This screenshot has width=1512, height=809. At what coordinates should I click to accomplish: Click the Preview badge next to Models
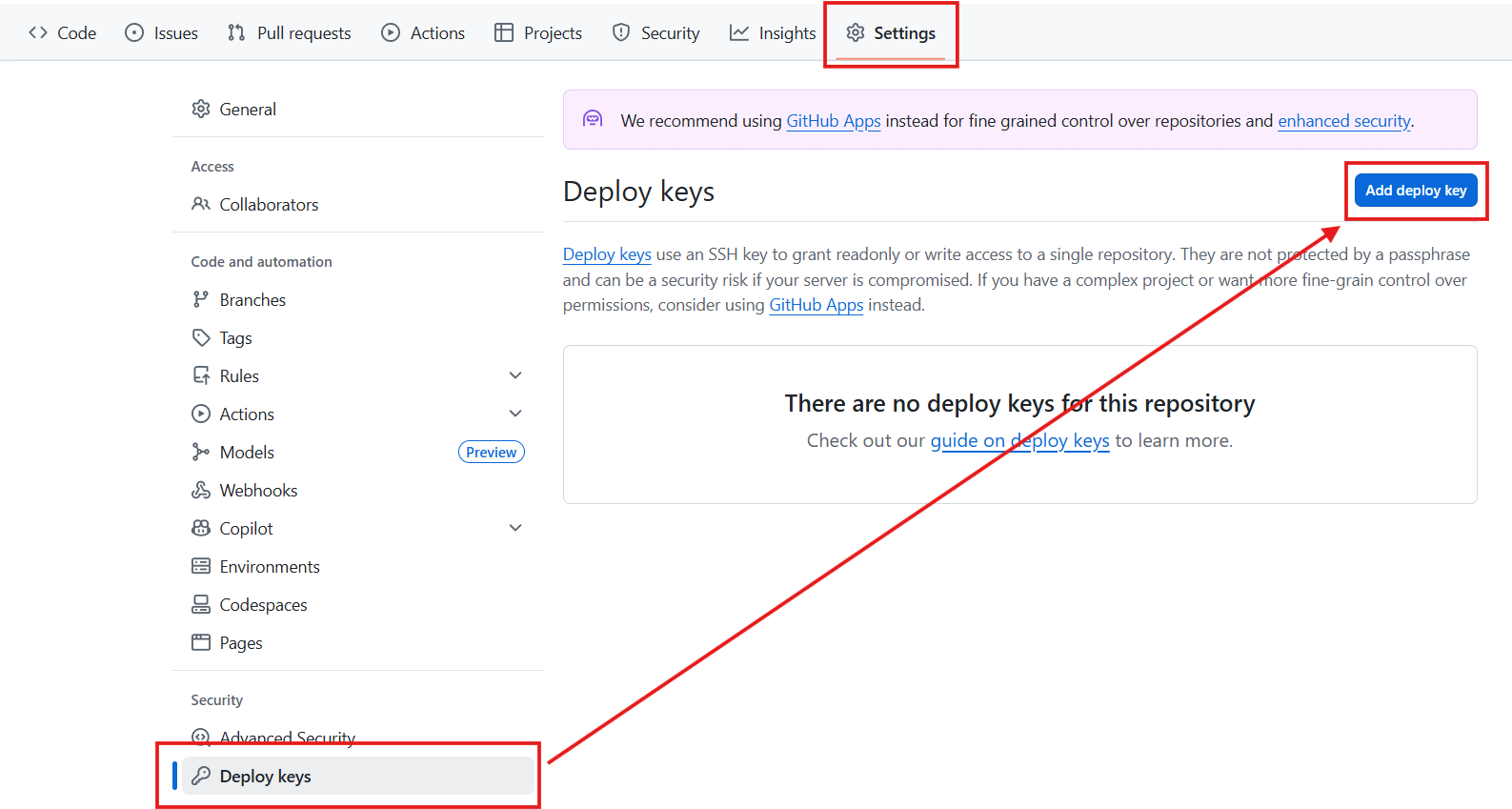click(492, 452)
